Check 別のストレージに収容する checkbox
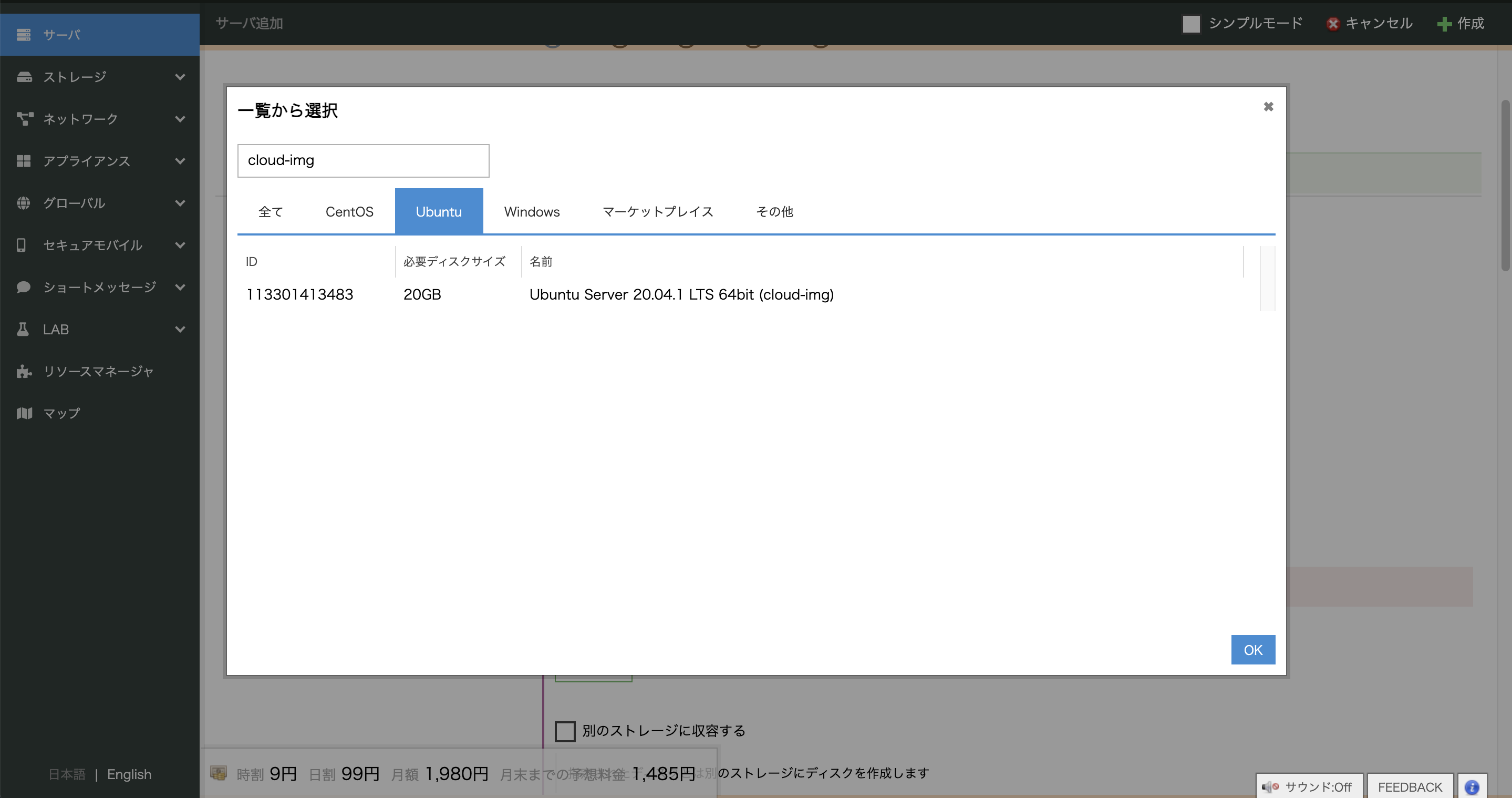Screen dimensions: 1512x798 point(565,731)
